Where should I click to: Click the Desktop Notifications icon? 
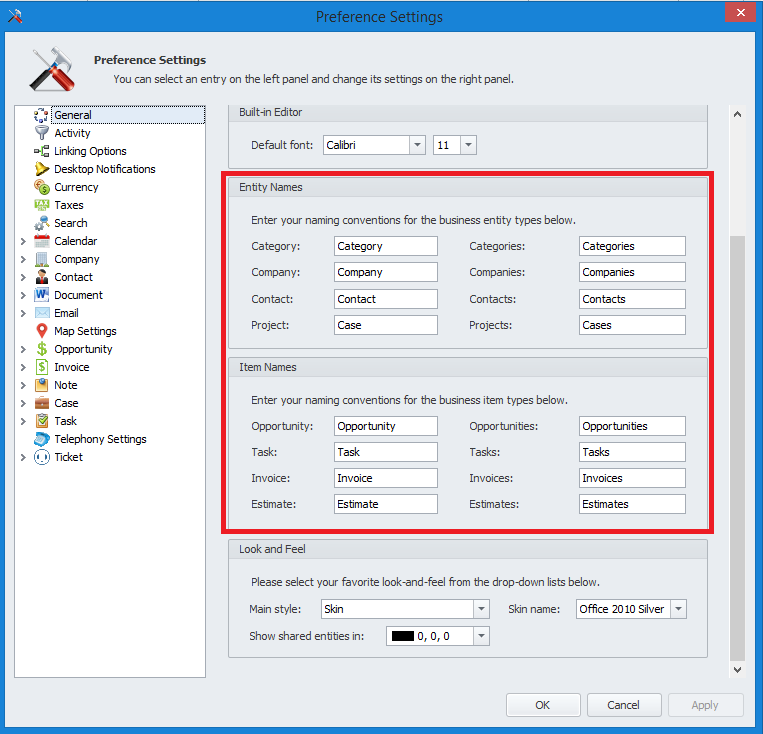42,169
